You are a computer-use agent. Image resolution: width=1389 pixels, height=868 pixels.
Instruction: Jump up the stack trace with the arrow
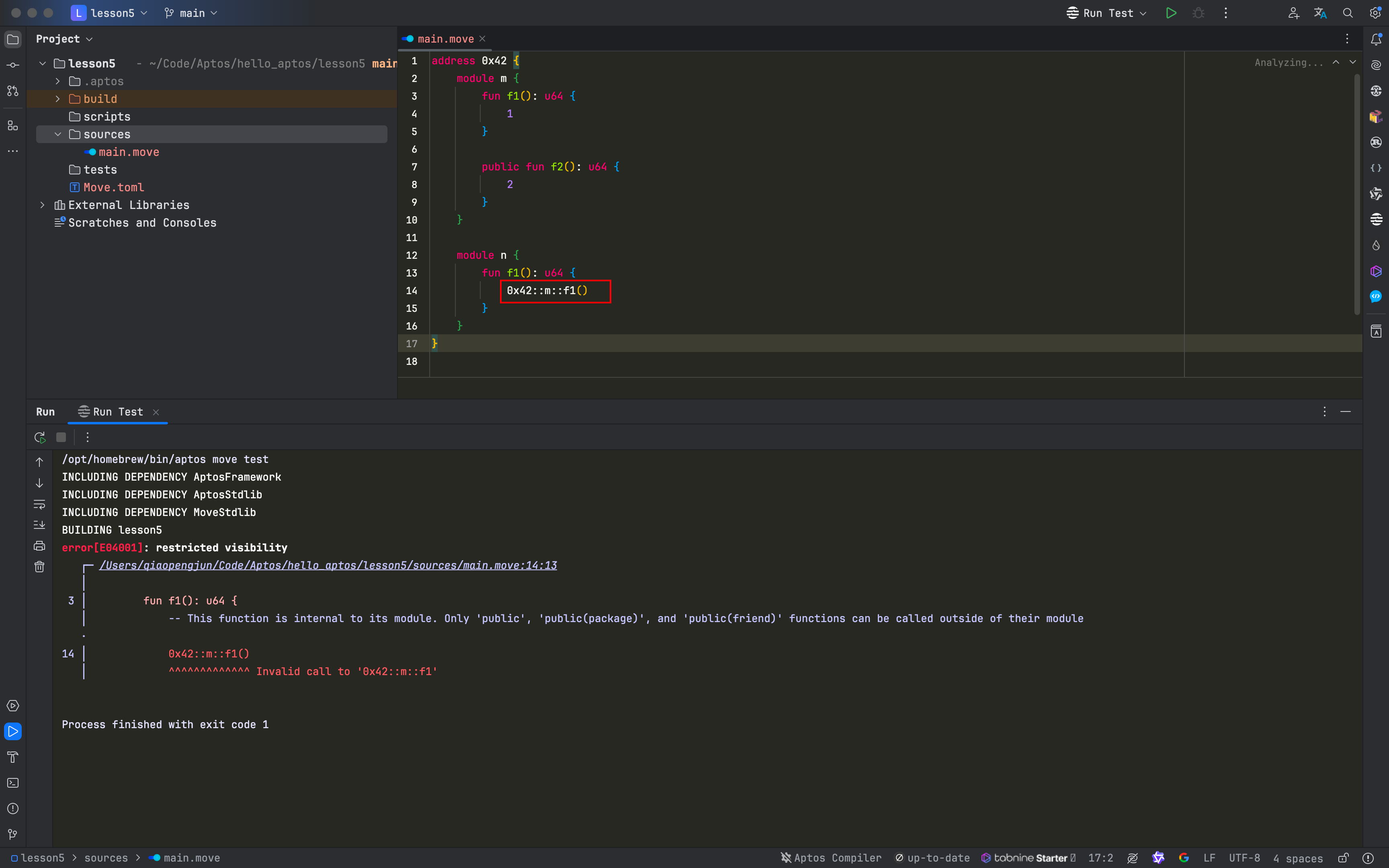(39, 462)
